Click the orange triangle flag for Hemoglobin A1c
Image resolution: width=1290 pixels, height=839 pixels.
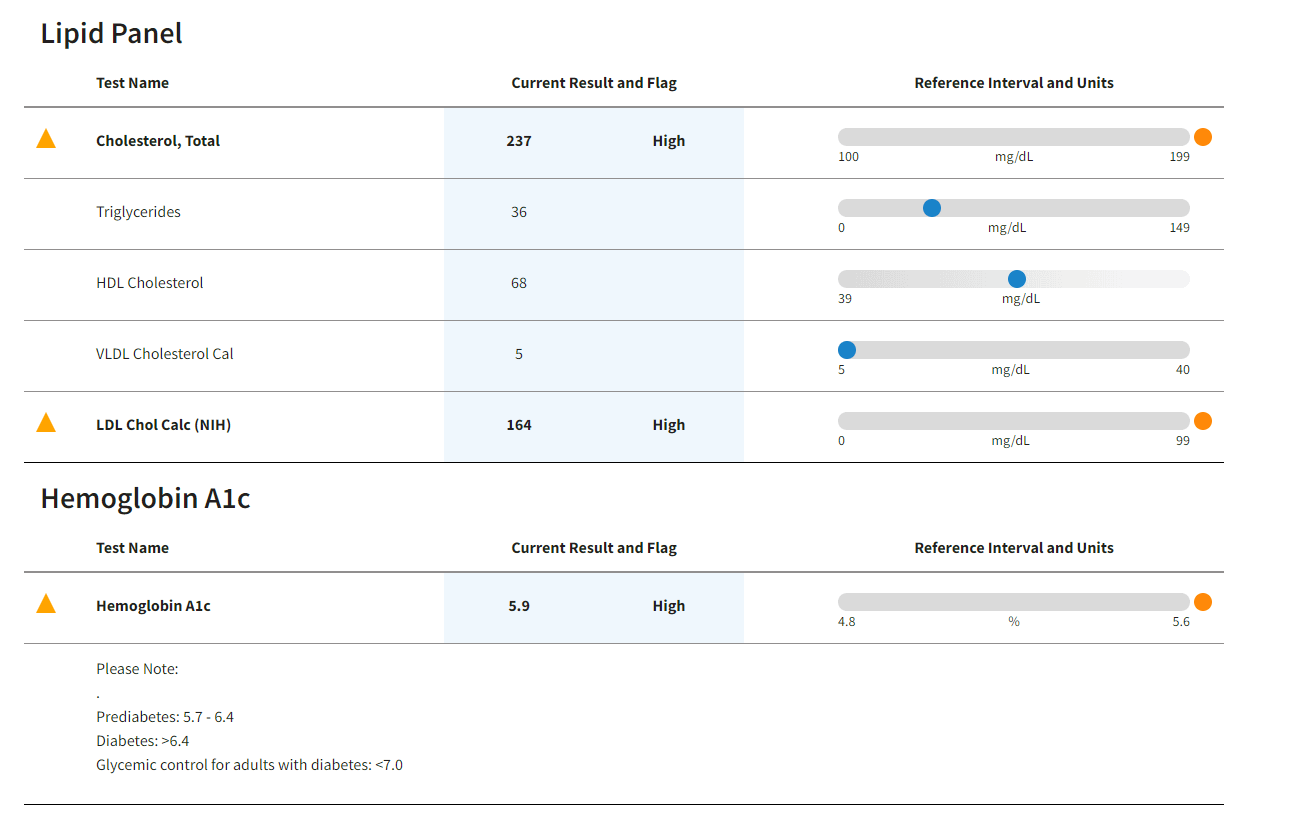[x=46, y=604]
